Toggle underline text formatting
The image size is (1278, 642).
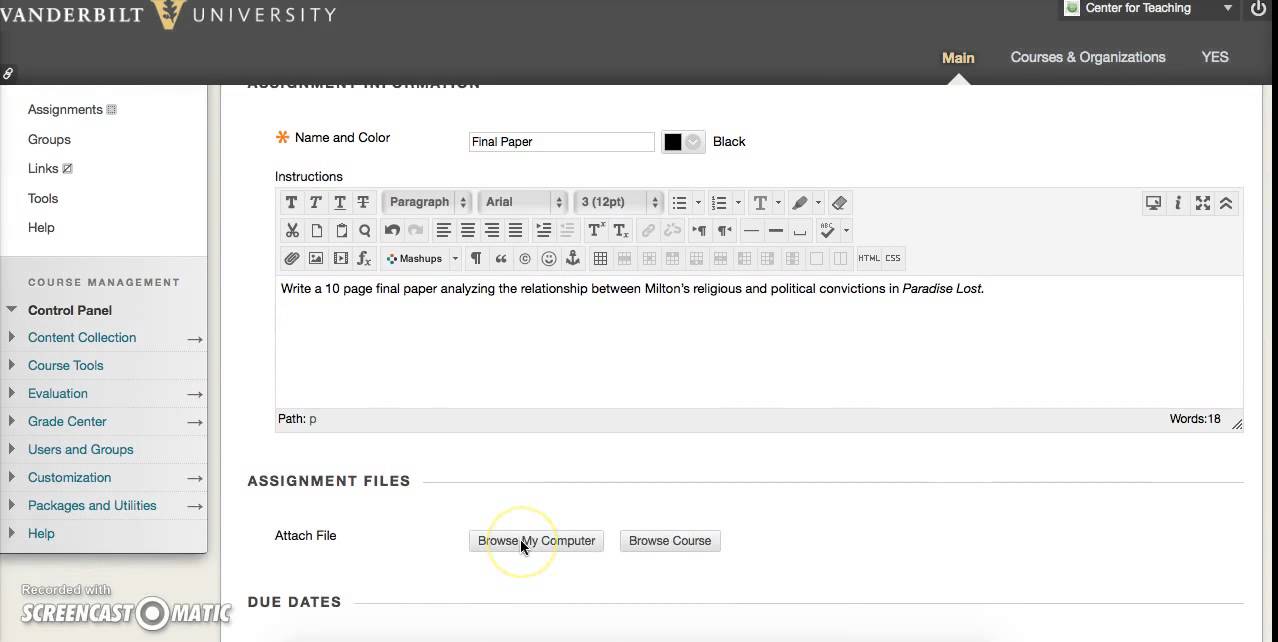point(340,202)
